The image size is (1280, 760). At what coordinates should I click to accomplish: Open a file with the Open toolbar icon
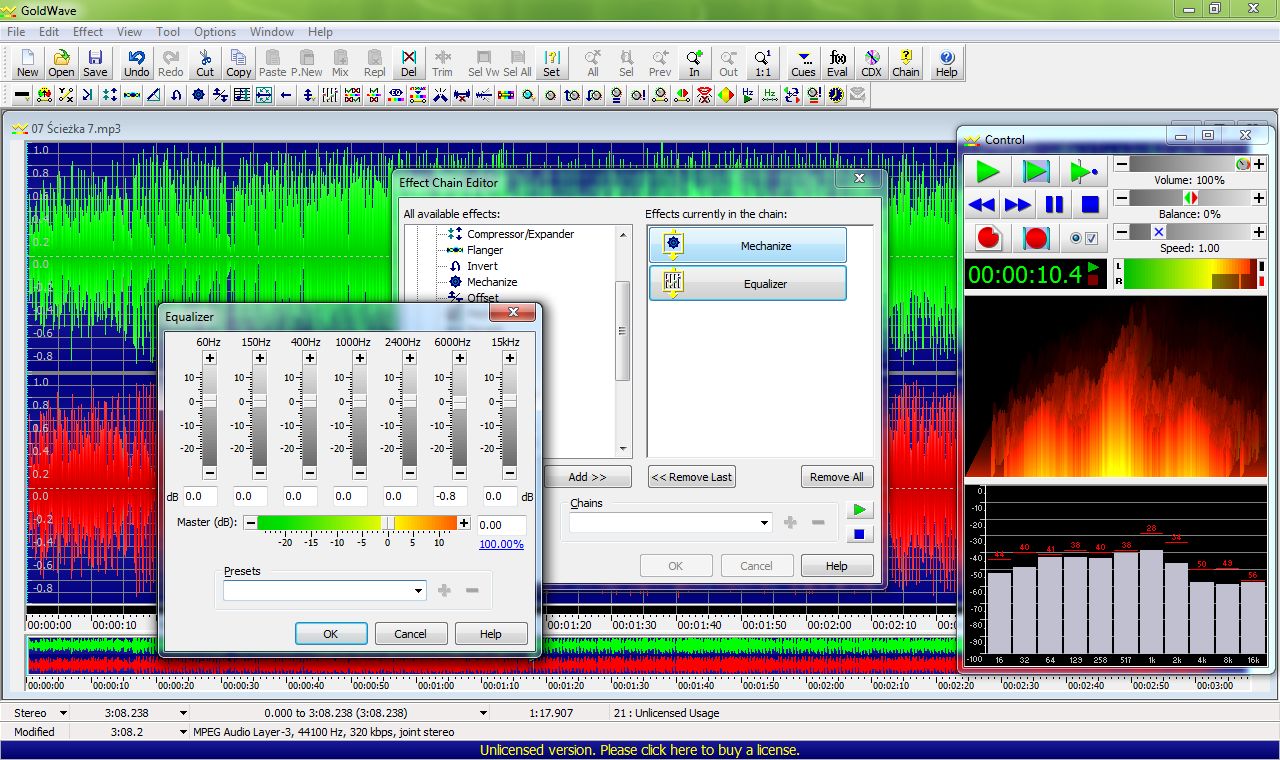click(x=61, y=63)
